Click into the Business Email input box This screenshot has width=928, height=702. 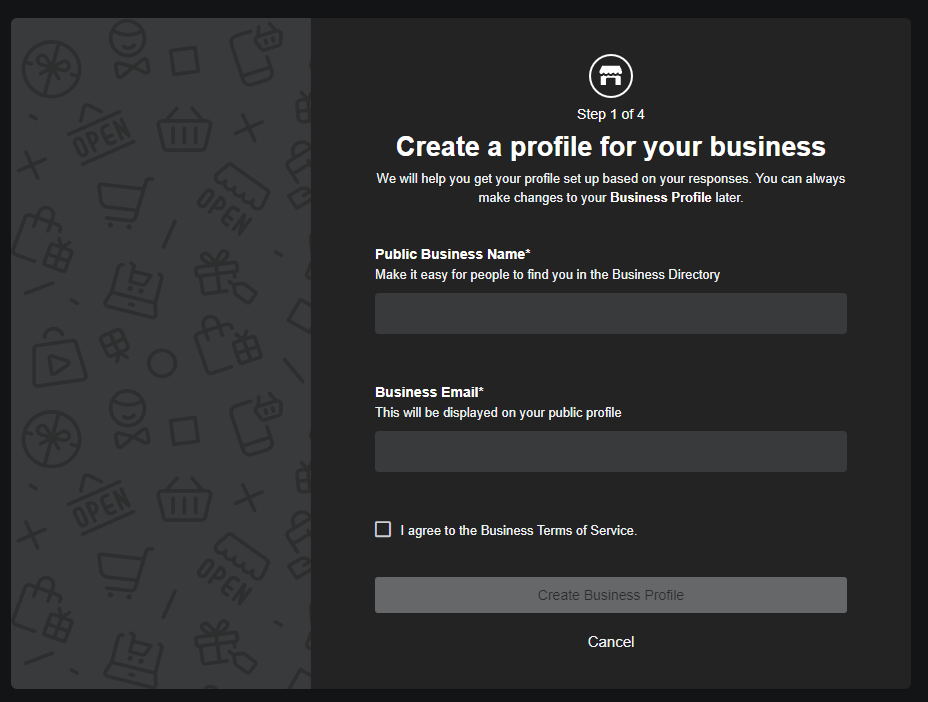[x=610, y=451]
